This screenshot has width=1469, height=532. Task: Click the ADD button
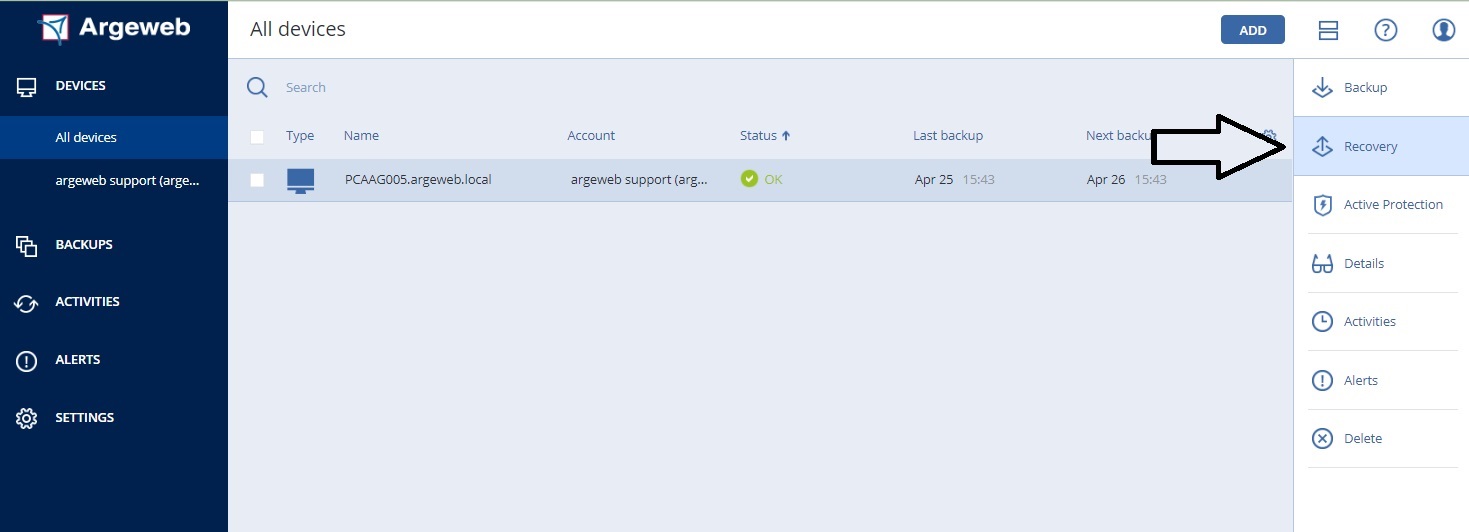pyautogui.click(x=1253, y=30)
